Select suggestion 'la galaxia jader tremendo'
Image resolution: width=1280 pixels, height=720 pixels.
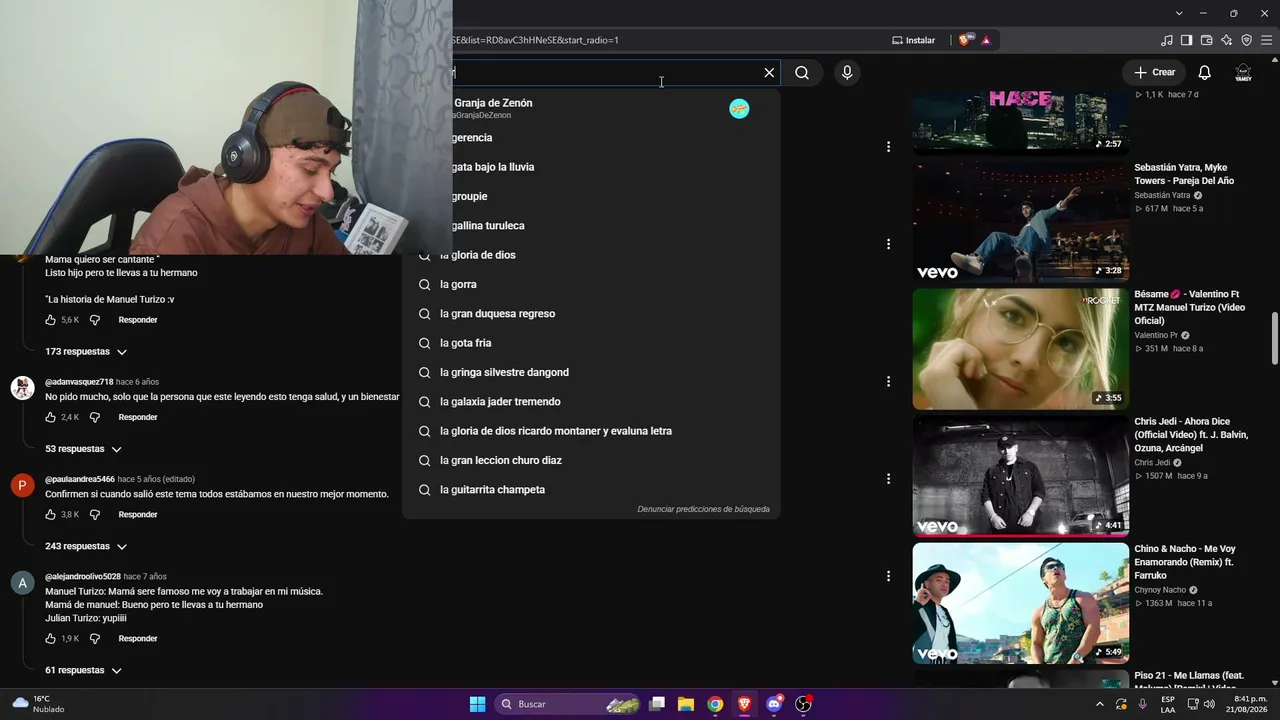tap(591, 402)
